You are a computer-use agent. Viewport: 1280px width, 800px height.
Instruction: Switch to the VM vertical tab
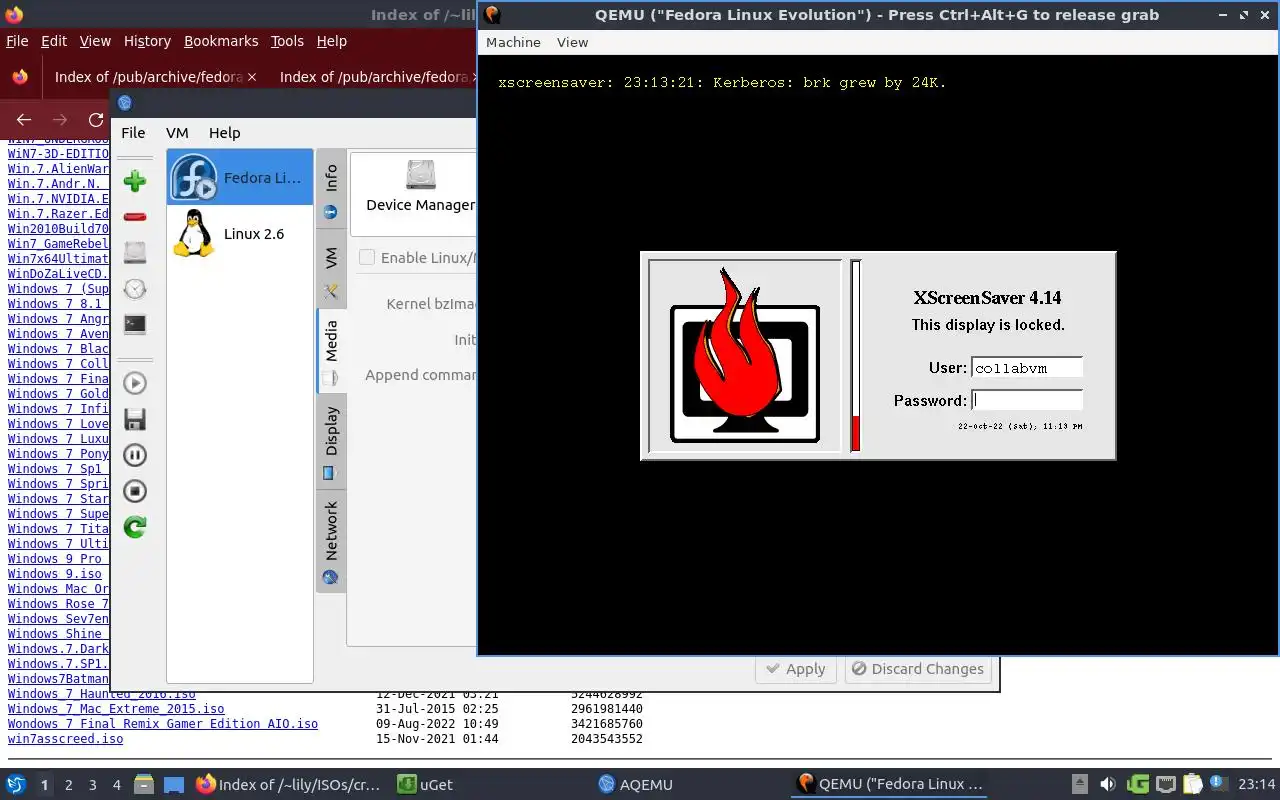(331, 270)
